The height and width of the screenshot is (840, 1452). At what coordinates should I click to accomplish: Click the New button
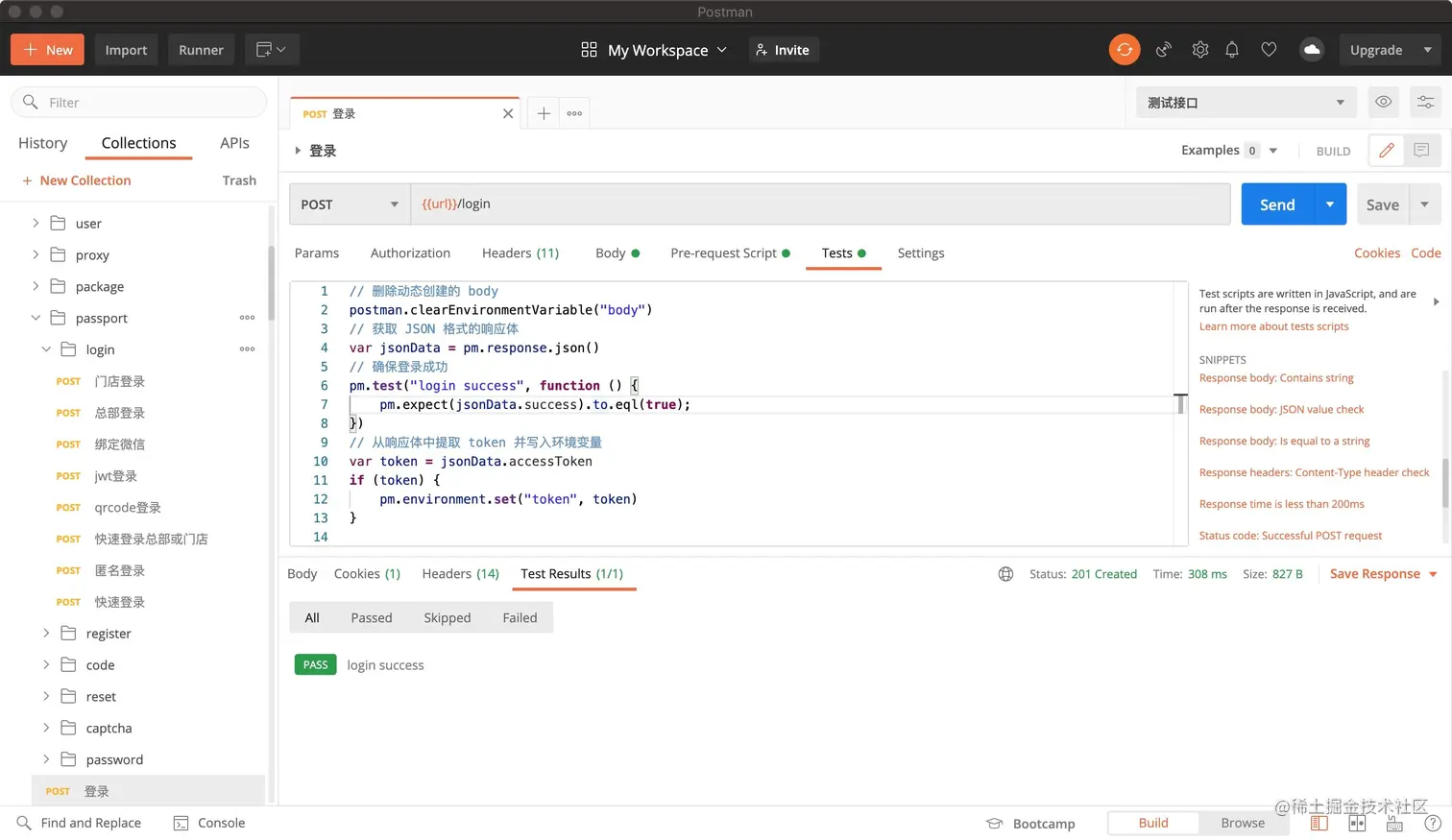[x=47, y=50]
